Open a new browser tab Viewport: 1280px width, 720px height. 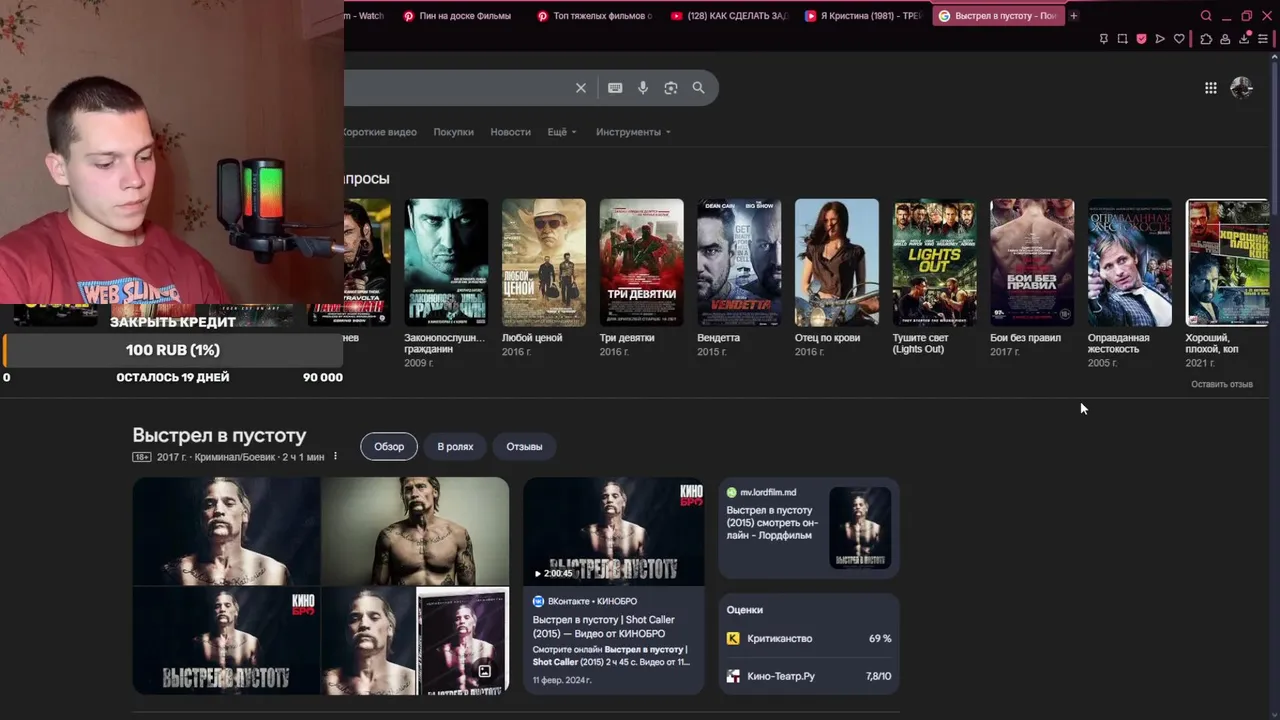pyautogui.click(x=1074, y=16)
